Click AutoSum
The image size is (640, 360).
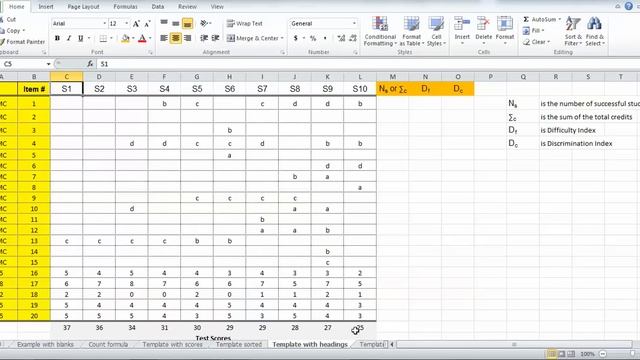tap(540, 19)
